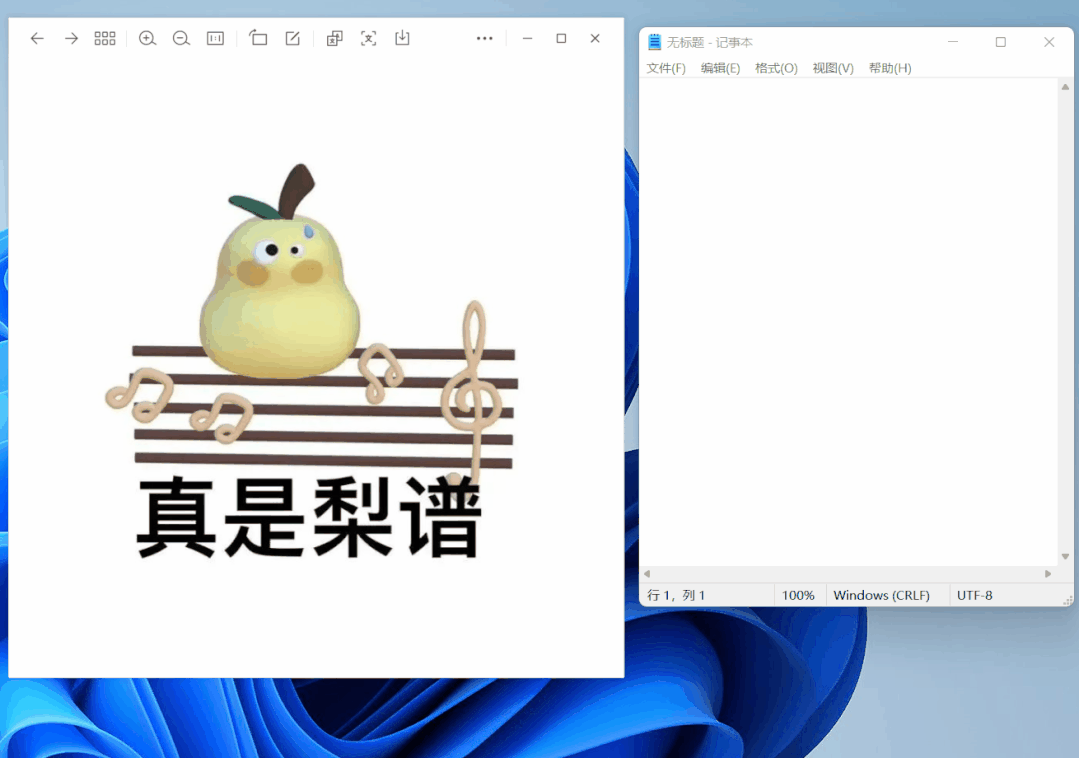Rotate the pear image
The width and height of the screenshot is (1079, 758).
tap(258, 38)
